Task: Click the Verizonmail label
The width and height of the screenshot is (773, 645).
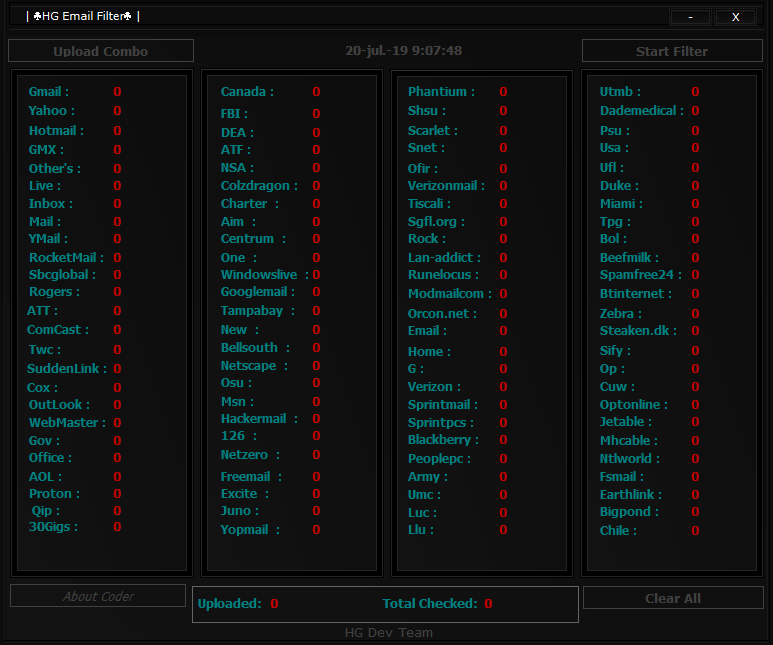Action: 446,186
